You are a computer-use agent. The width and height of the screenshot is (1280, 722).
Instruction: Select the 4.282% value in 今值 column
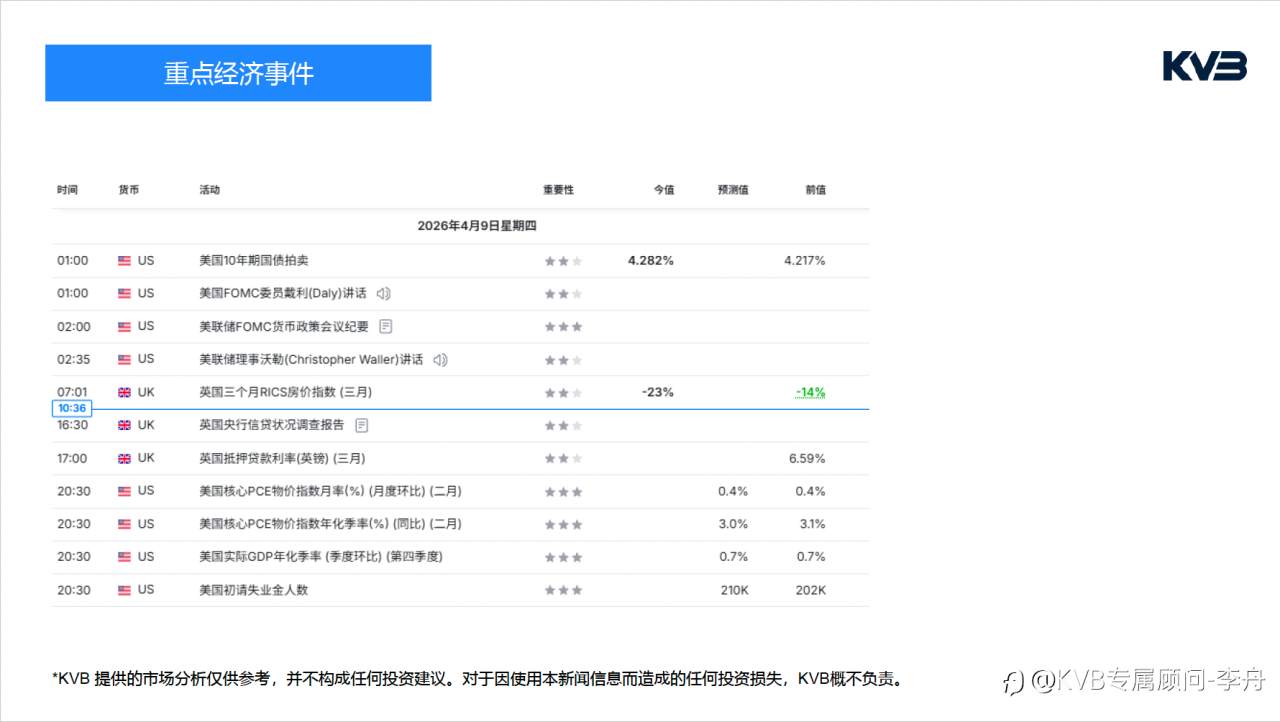pos(650,260)
